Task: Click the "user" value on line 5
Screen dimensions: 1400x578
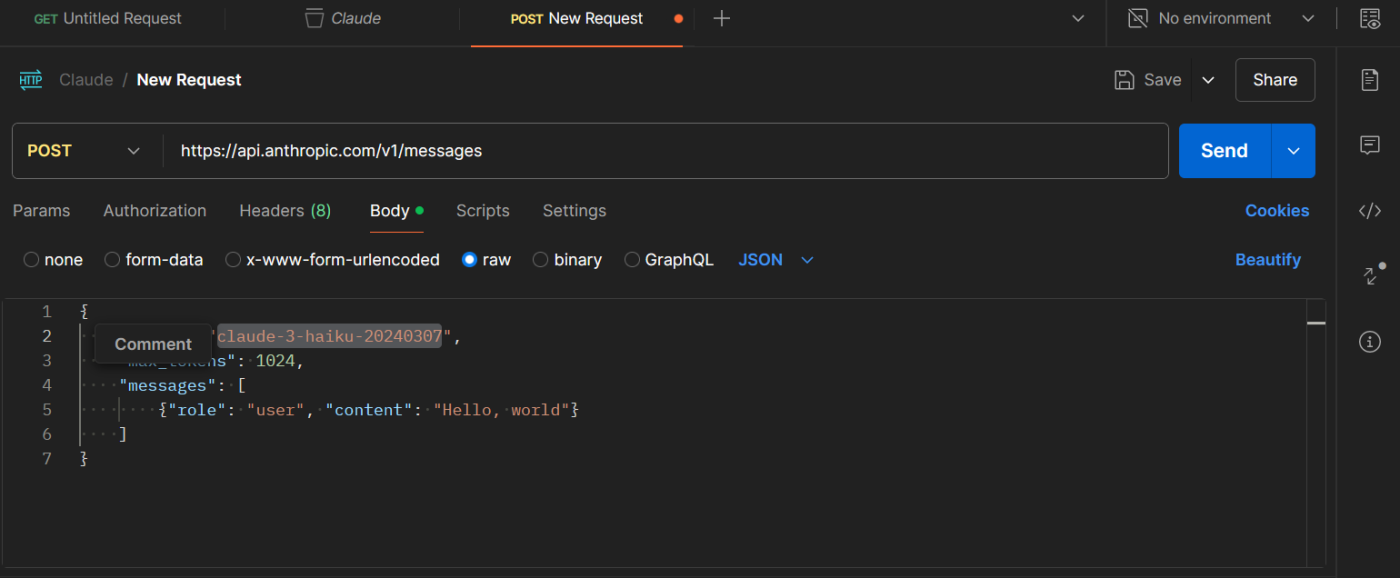Action: pos(277,410)
